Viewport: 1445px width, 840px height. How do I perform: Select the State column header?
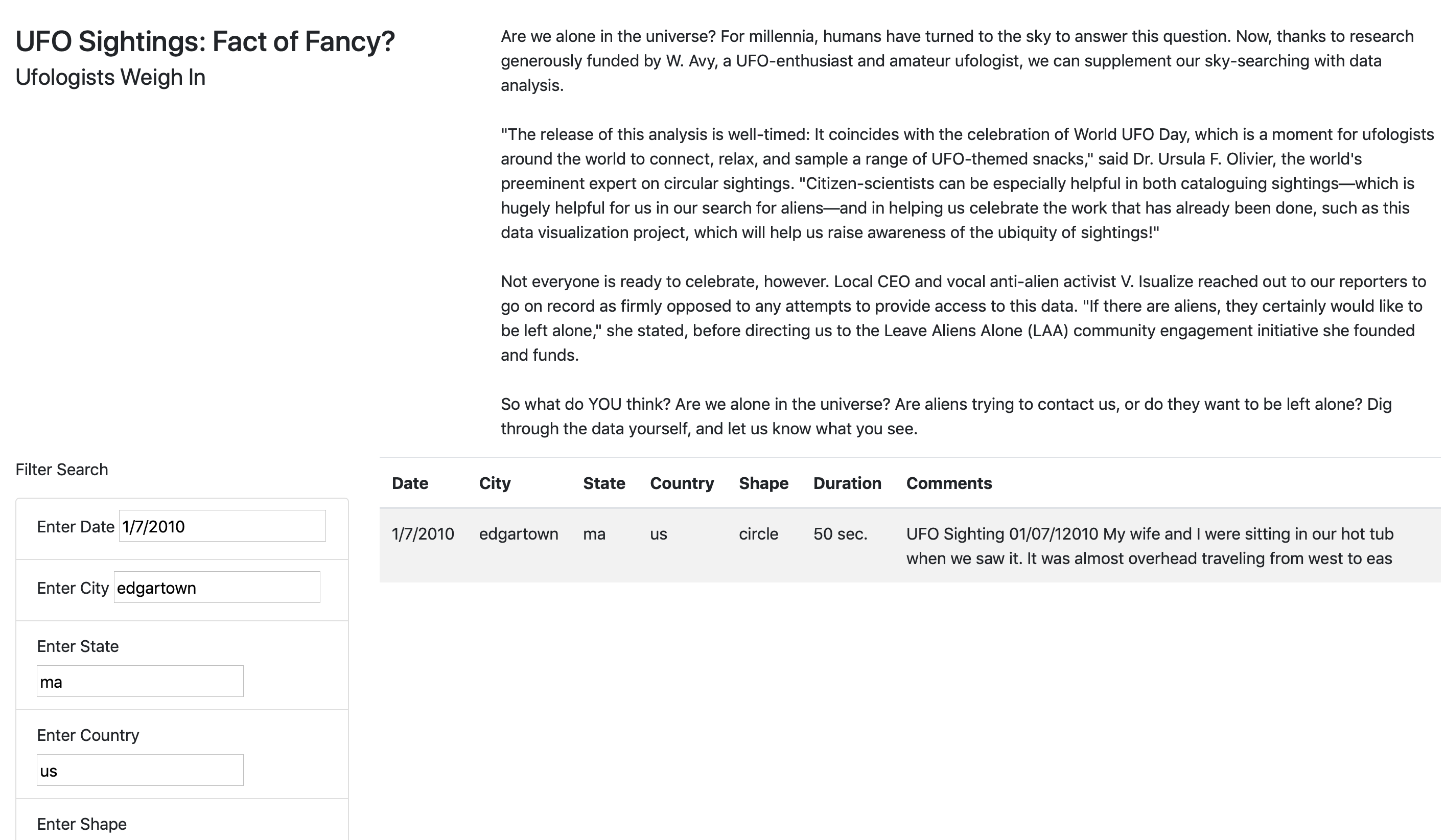click(604, 483)
